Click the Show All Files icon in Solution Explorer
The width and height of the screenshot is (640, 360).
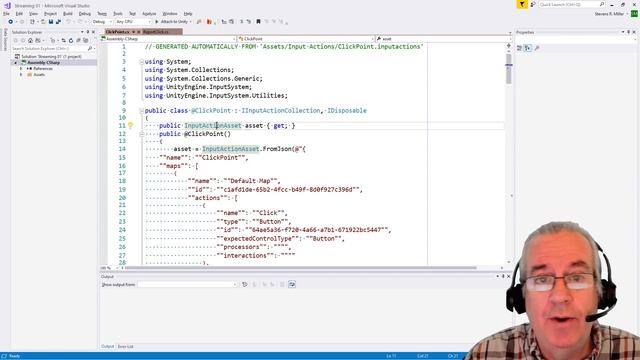click(x=85, y=40)
